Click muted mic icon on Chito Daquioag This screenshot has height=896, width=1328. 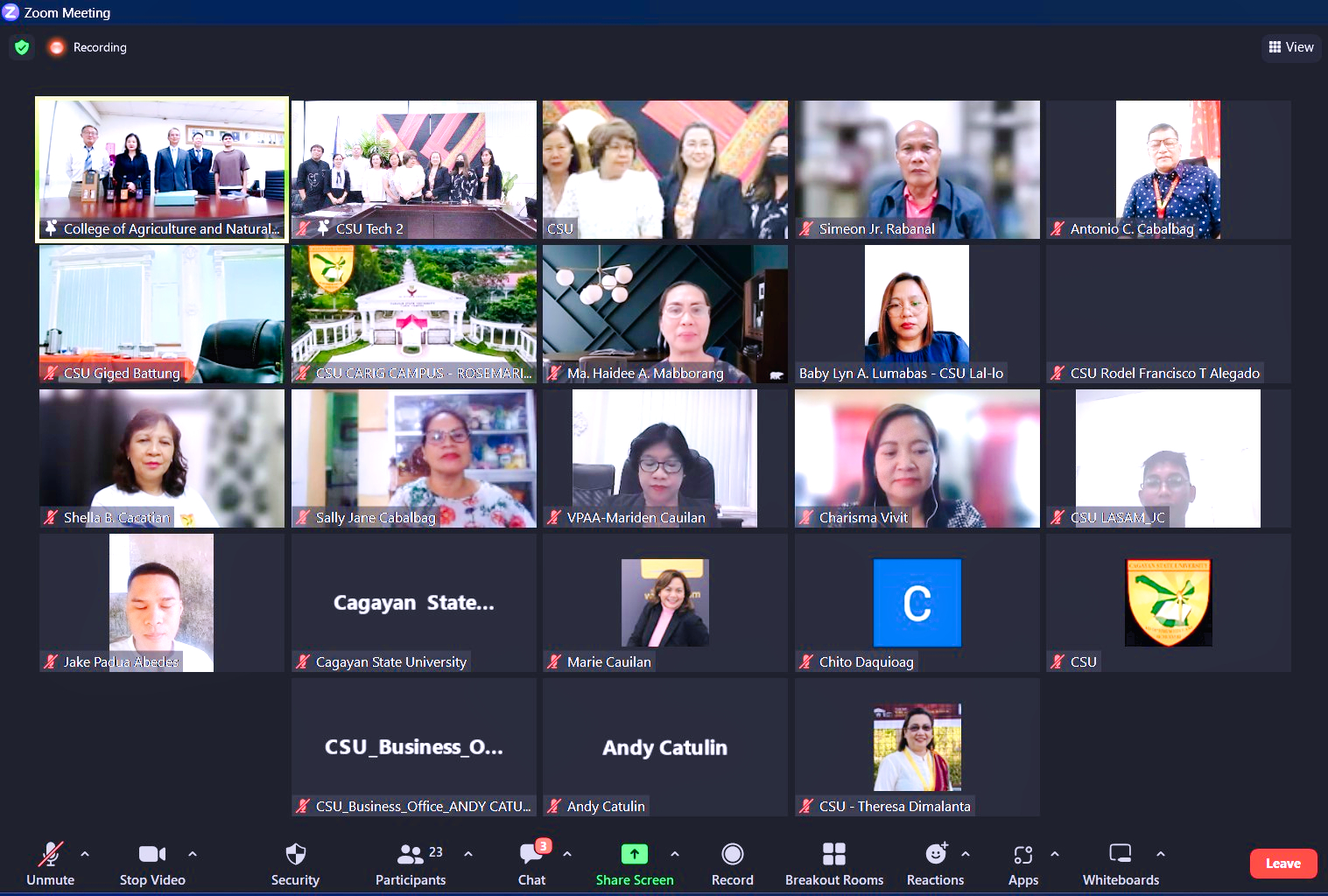coord(806,662)
